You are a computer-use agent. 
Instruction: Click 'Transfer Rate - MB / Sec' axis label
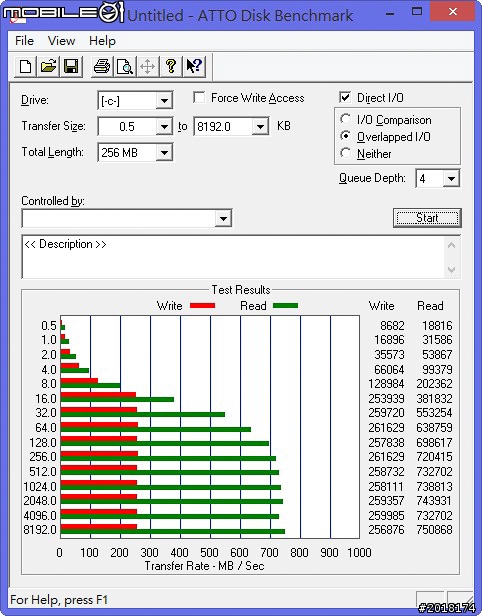click(x=204, y=566)
